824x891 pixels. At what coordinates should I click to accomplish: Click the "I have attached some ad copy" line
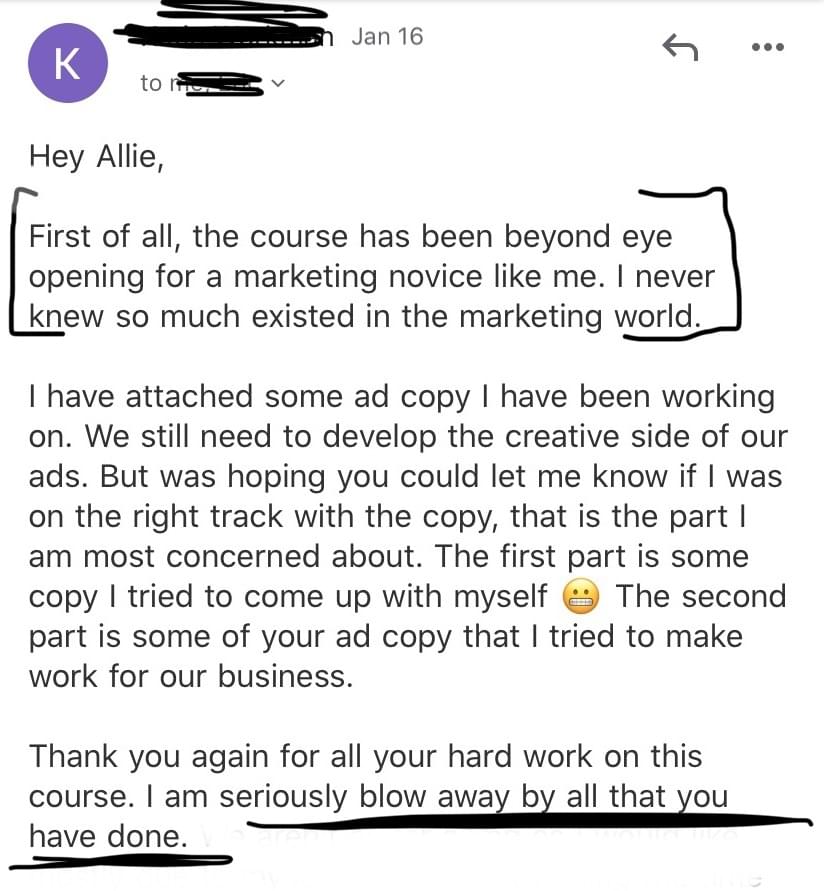[x=402, y=397]
